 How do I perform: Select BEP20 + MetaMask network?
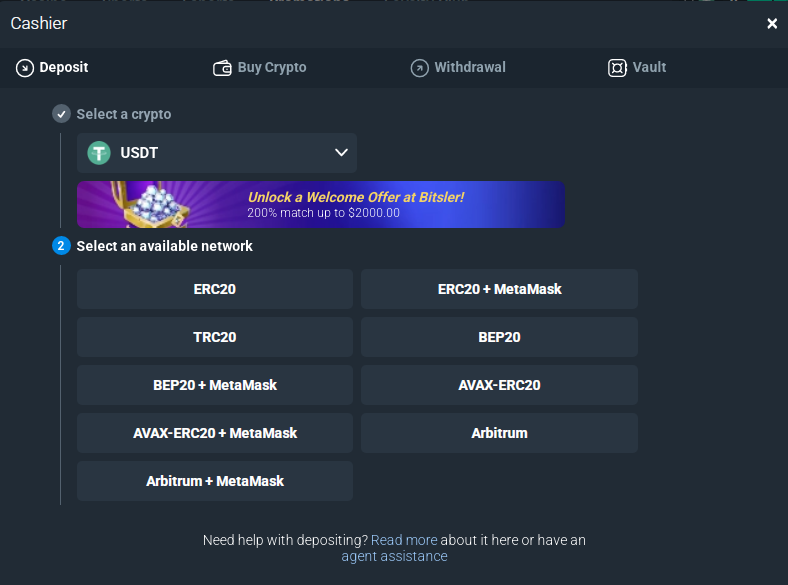[215, 385]
